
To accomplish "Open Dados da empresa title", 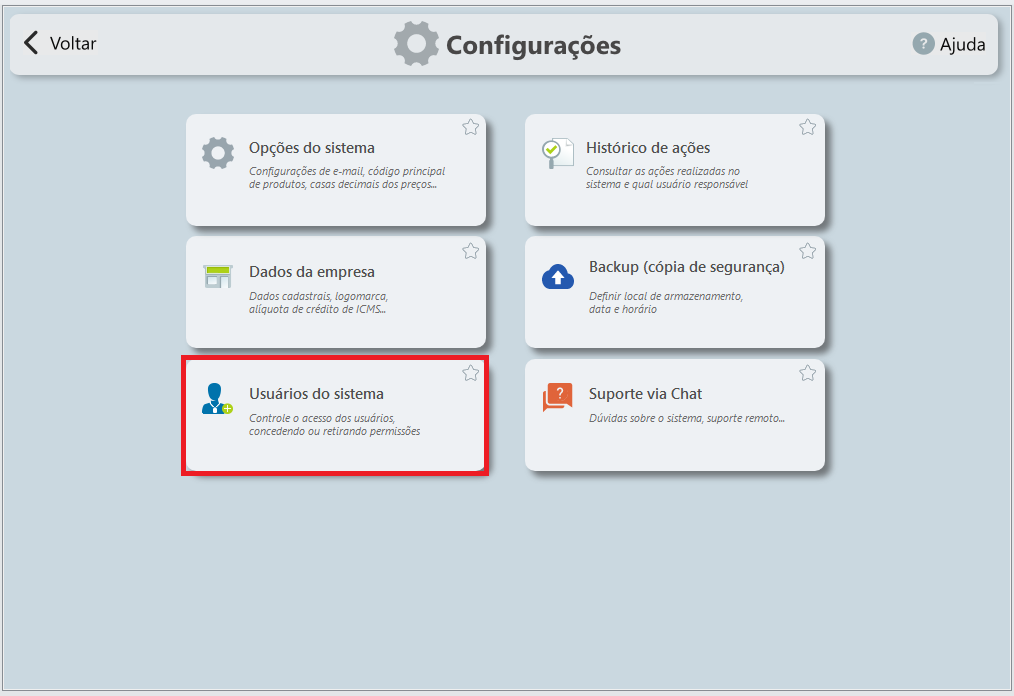I will (x=312, y=272).
